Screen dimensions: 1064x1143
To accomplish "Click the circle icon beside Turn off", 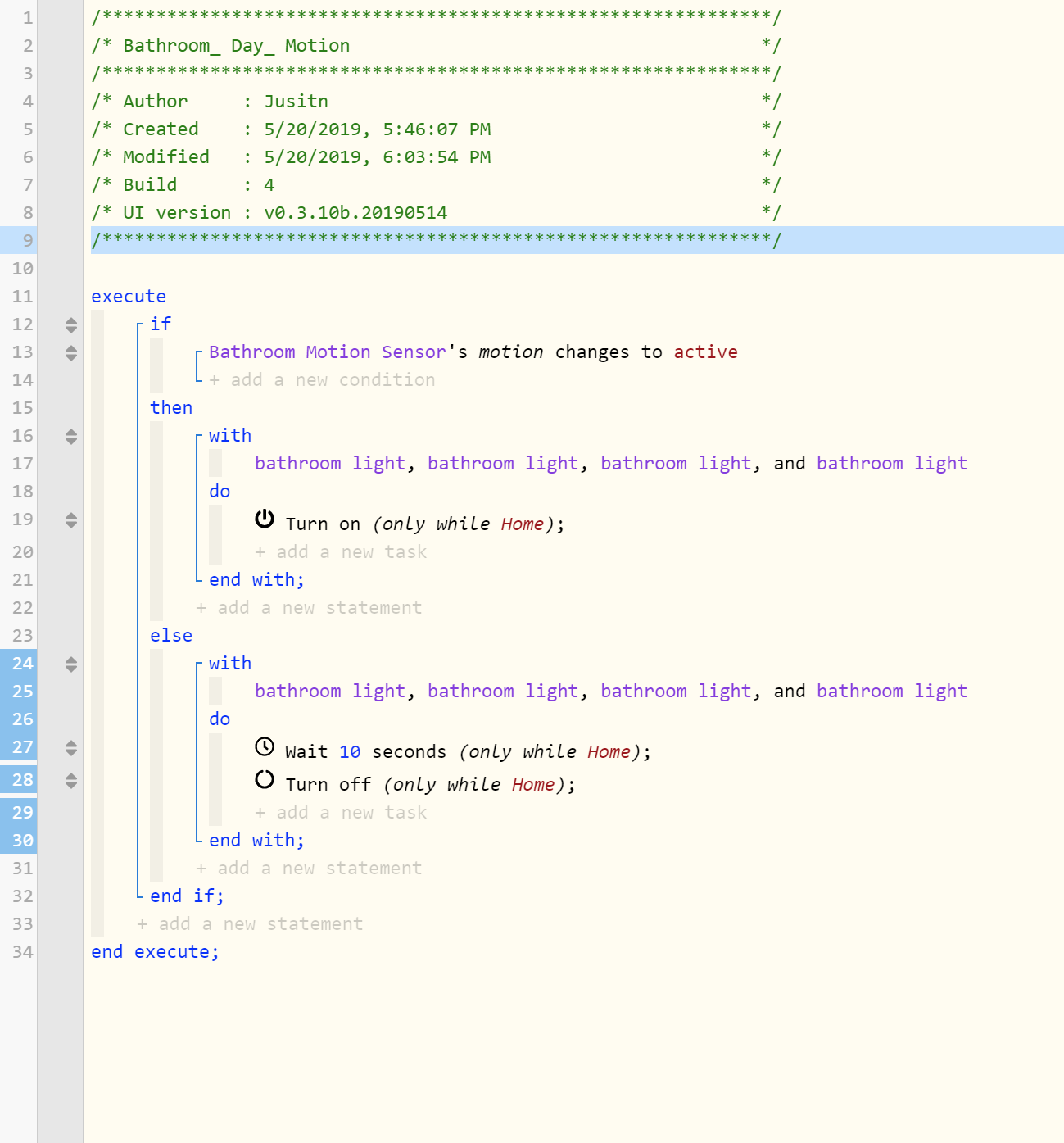I will [x=265, y=779].
